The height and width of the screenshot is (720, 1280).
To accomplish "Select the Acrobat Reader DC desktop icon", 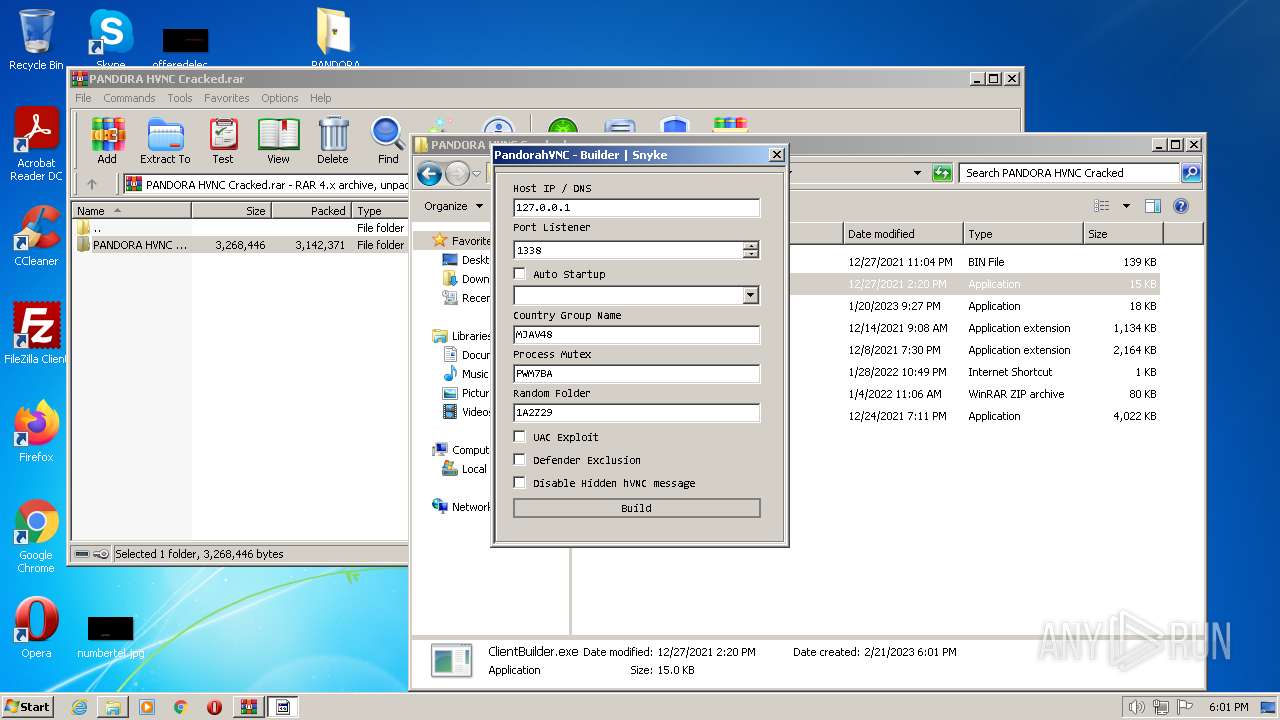I will point(36,145).
